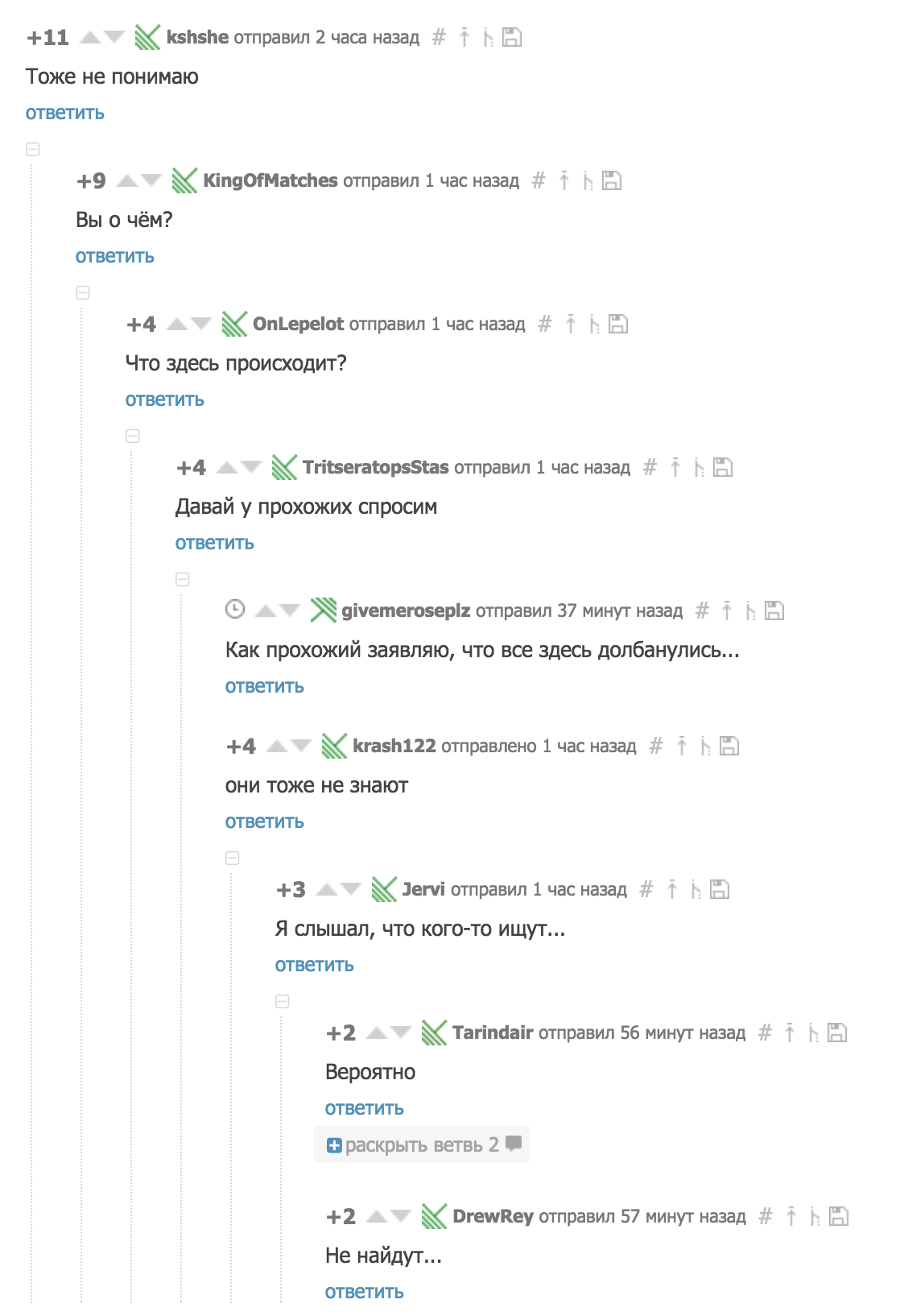Upvote the kshshe comment
This screenshot has width=900, height=1316.
pyautogui.click(x=90, y=37)
